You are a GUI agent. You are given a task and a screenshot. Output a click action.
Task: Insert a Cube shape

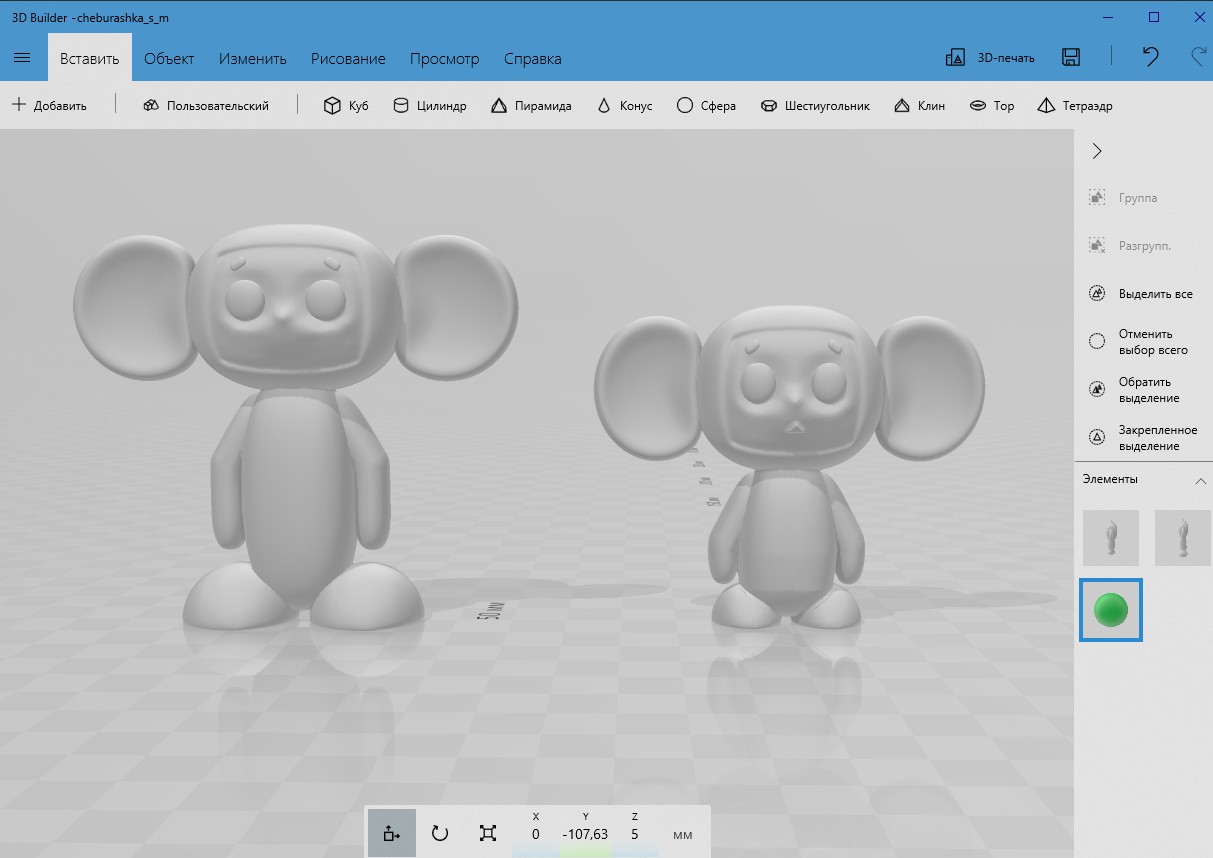click(x=346, y=106)
